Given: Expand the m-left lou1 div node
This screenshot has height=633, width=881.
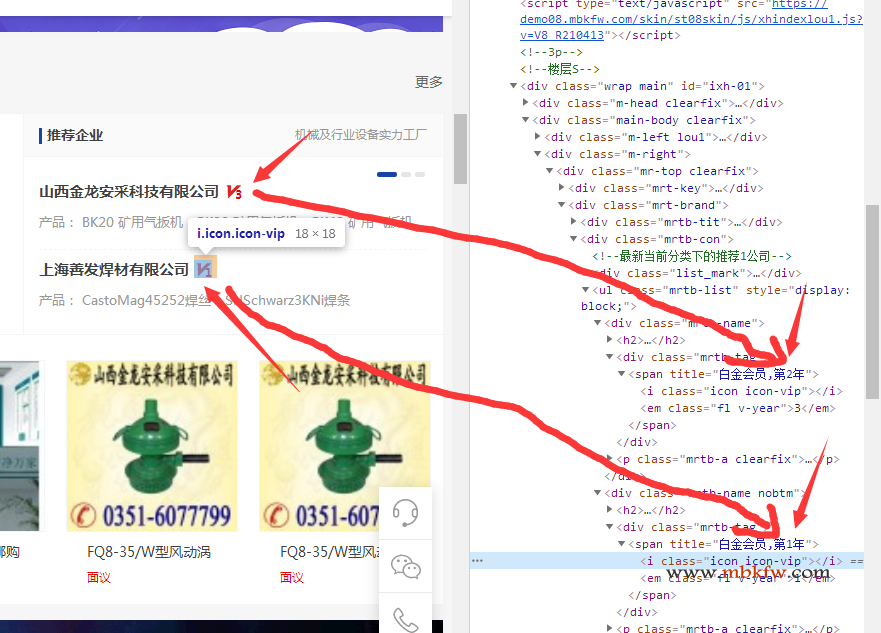Looking at the screenshot, I should pos(538,137).
